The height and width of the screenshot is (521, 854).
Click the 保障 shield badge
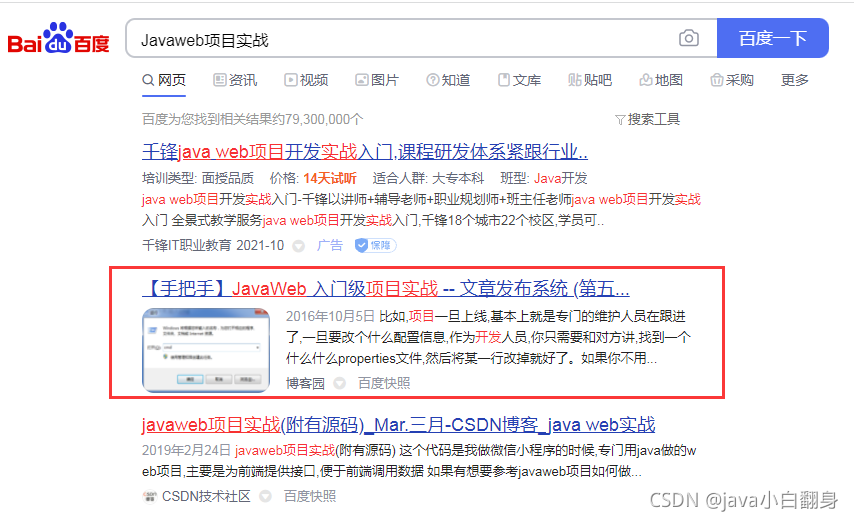[375, 246]
